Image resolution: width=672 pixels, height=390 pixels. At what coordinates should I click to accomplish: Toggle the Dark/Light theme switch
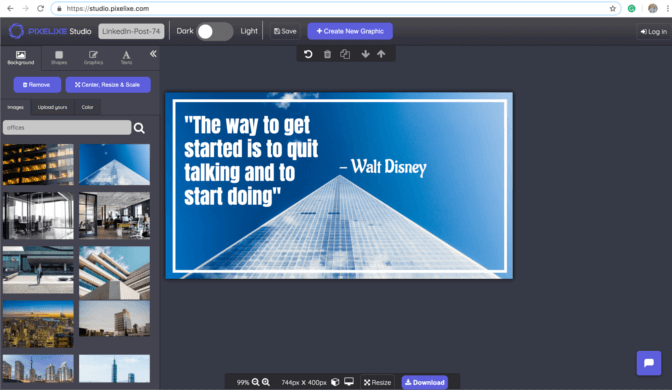coord(215,31)
